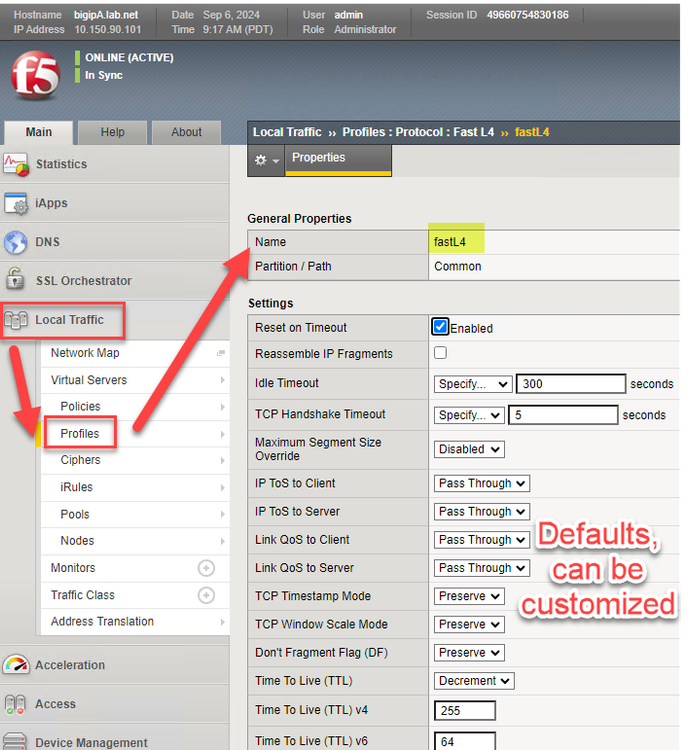Viewport: 689px width, 750px height.
Task: Click the hostname bigipA.lab.net
Action: pos(106,15)
